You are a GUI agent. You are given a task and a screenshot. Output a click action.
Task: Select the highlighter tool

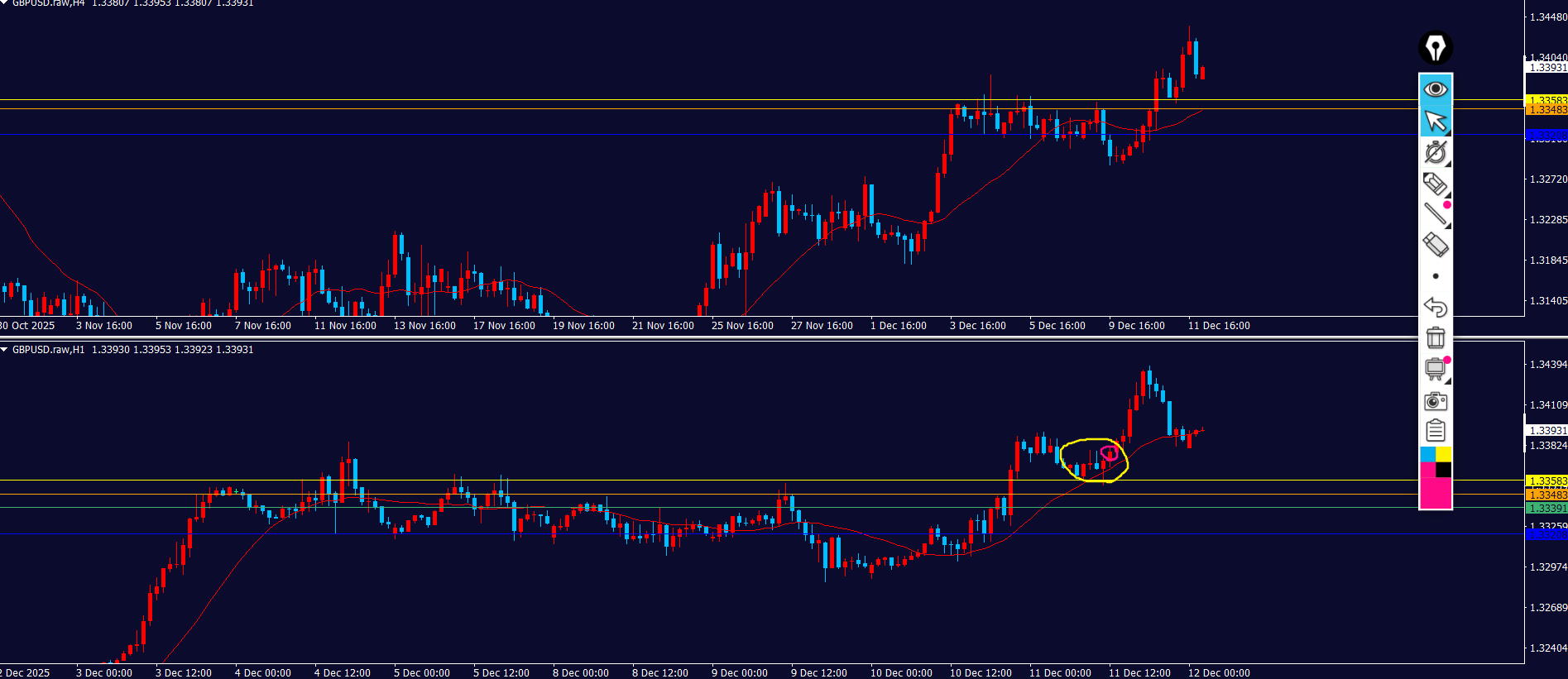[x=1435, y=184]
